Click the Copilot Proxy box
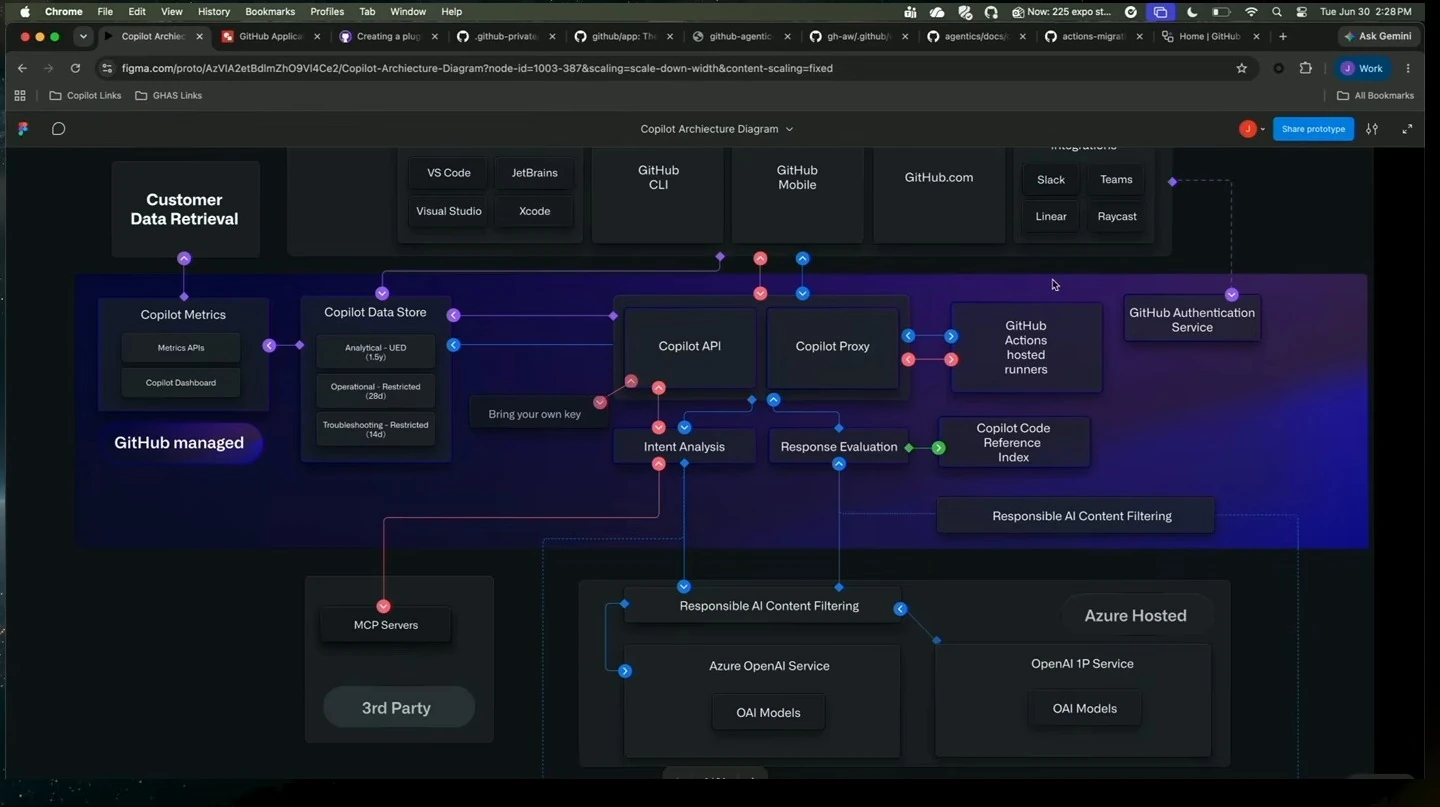Image resolution: width=1440 pixels, height=807 pixels. click(x=833, y=347)
